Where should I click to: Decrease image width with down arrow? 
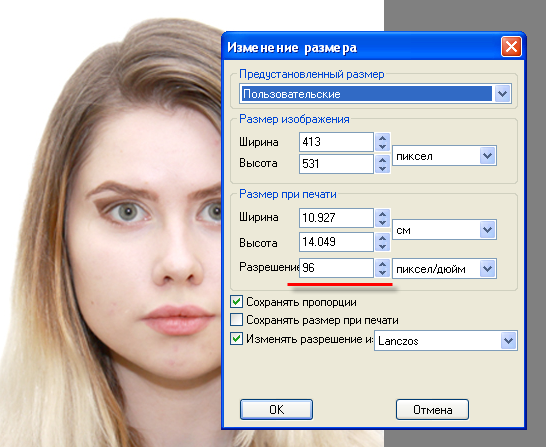(382, 146)
